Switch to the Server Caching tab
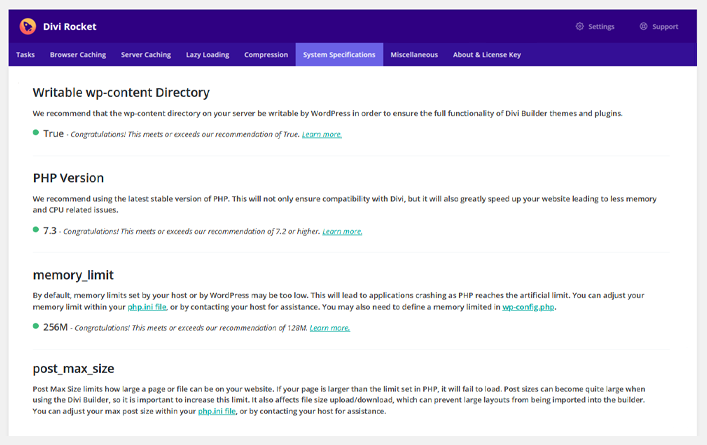The height and width of the screenshot is (445, 707). pos(146,55)
